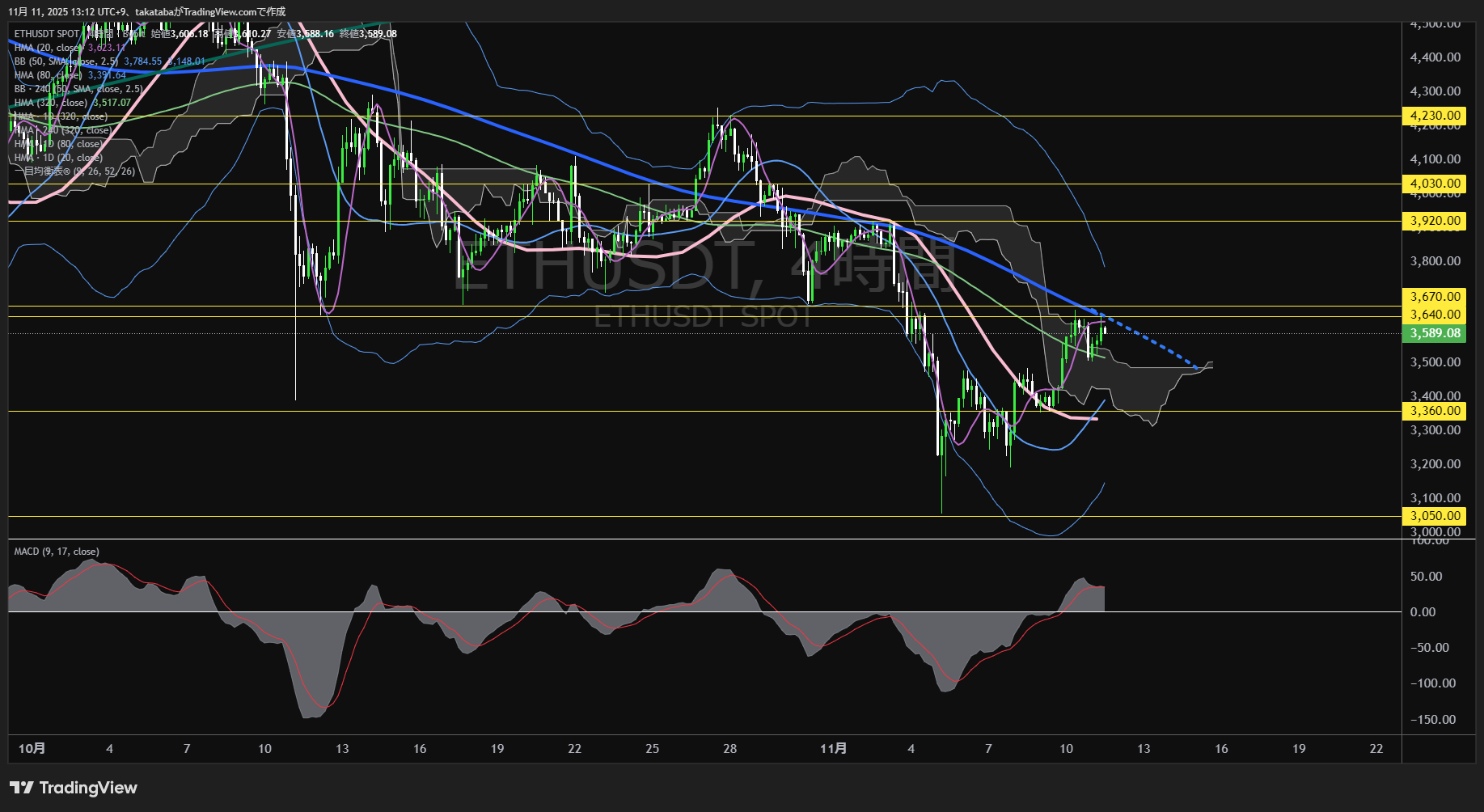Click the HMA (80, close) indicator label

tap(49, 75)
